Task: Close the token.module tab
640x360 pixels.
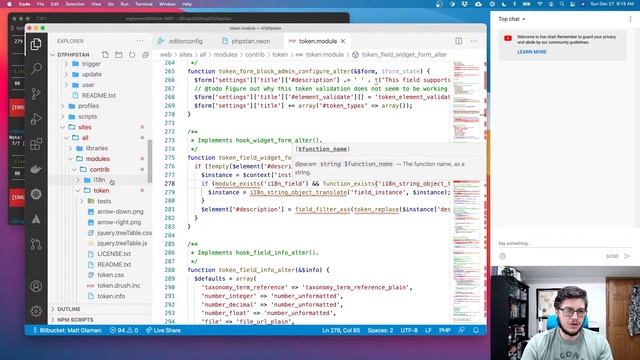Action: (343, 41)
